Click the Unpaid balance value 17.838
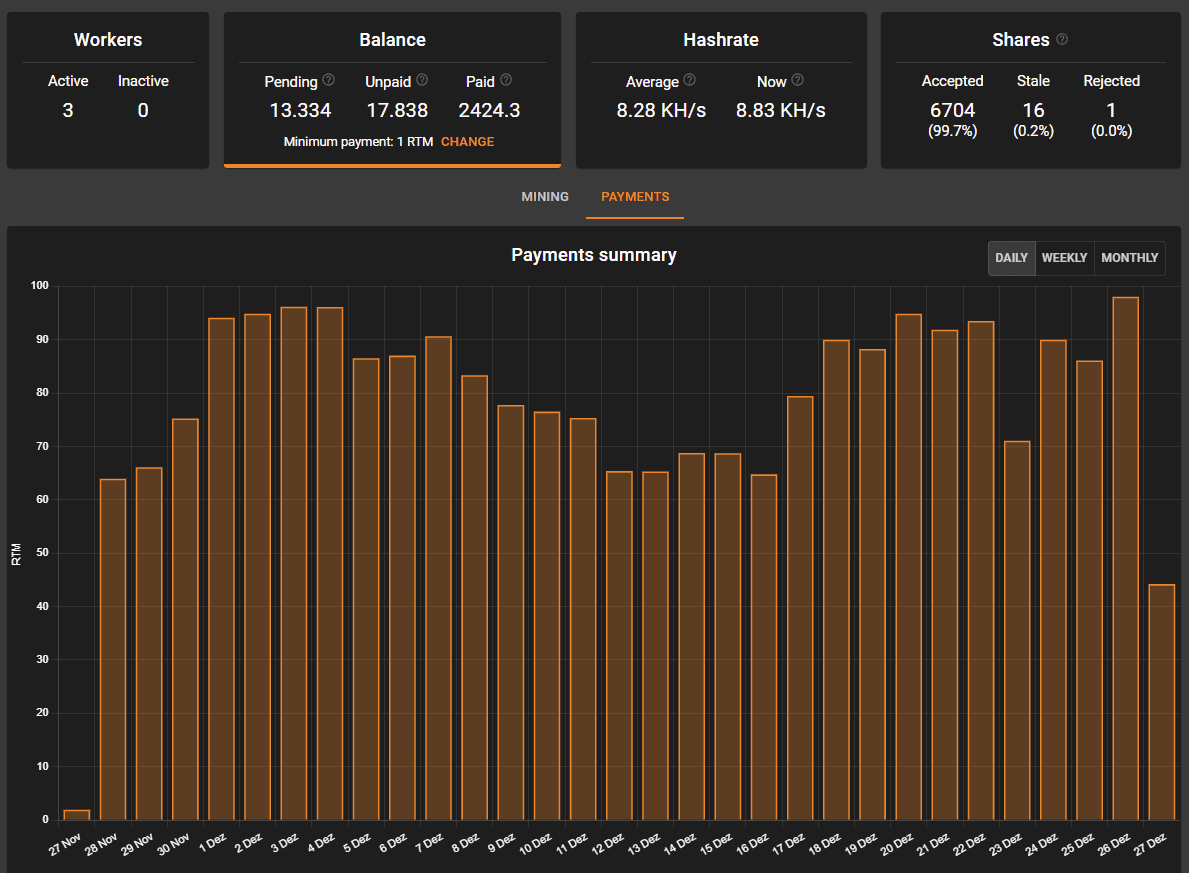 click(x=397, y=111)
